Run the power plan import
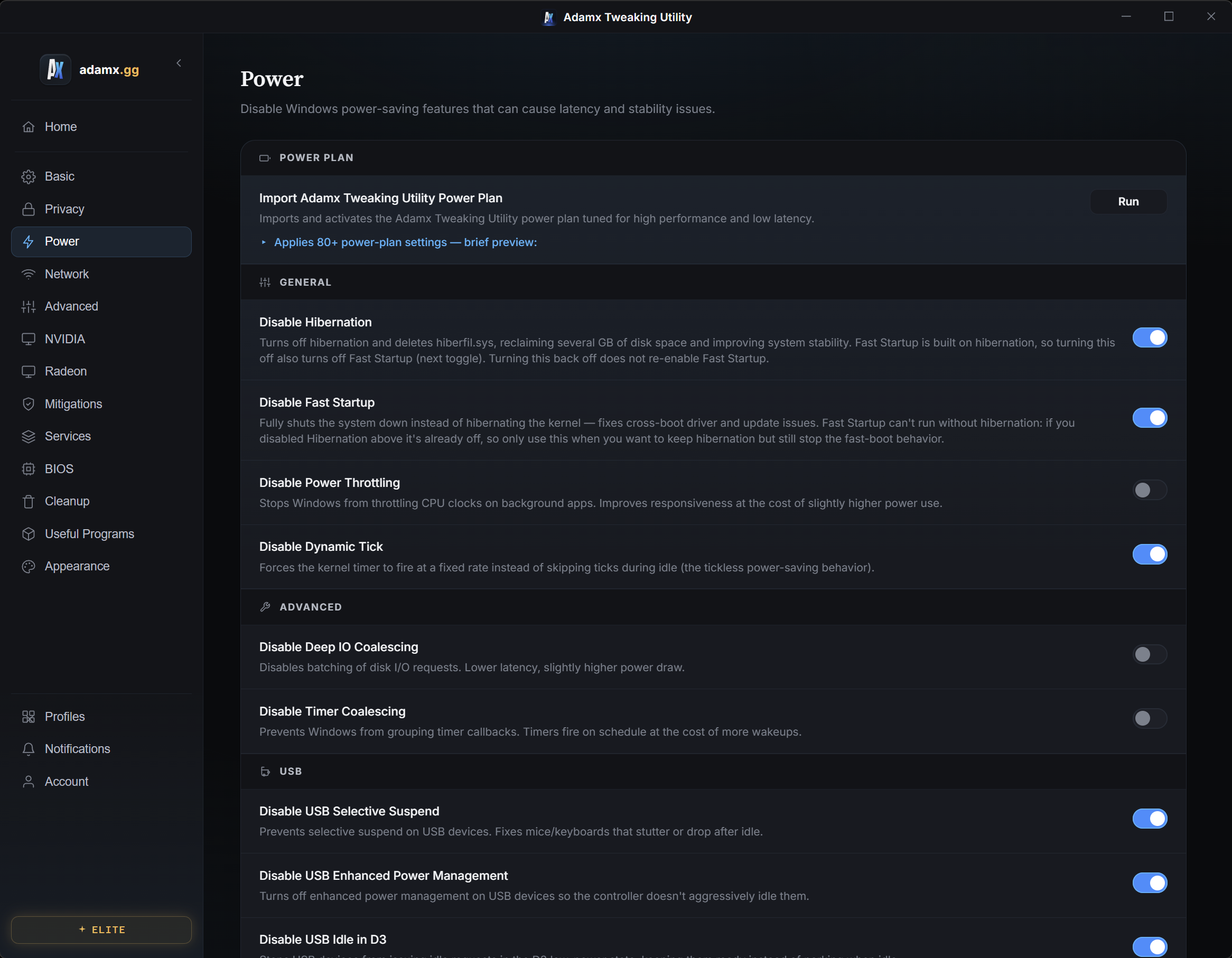The image size is (1232, 958). tap(1128, 202)
